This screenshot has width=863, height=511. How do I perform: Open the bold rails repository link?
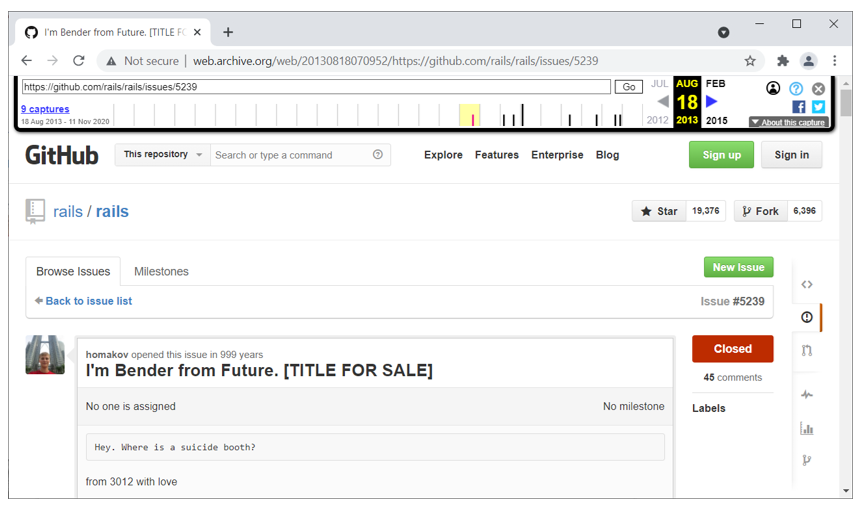[x=112, y=211]
